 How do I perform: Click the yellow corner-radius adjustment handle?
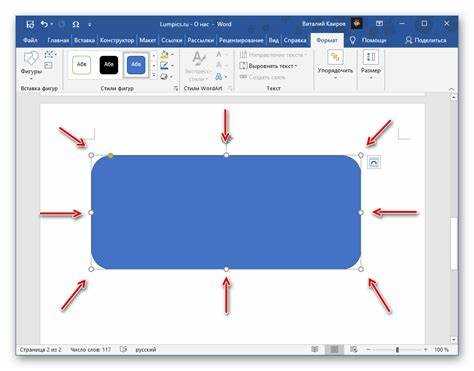[111, 155]
